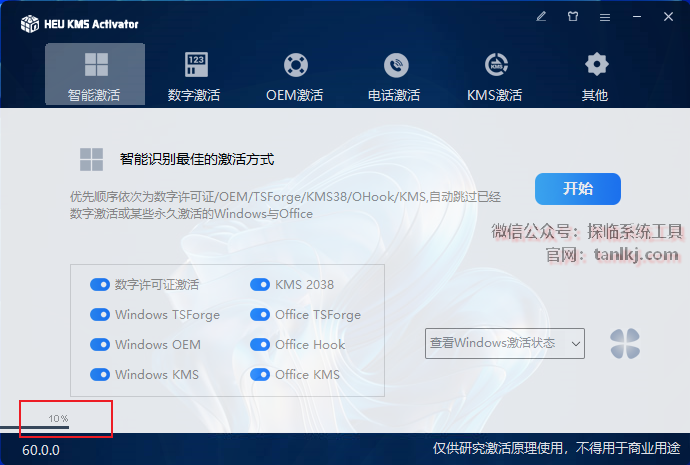Click the four-leaf clover icon

(x=625, y=344)
